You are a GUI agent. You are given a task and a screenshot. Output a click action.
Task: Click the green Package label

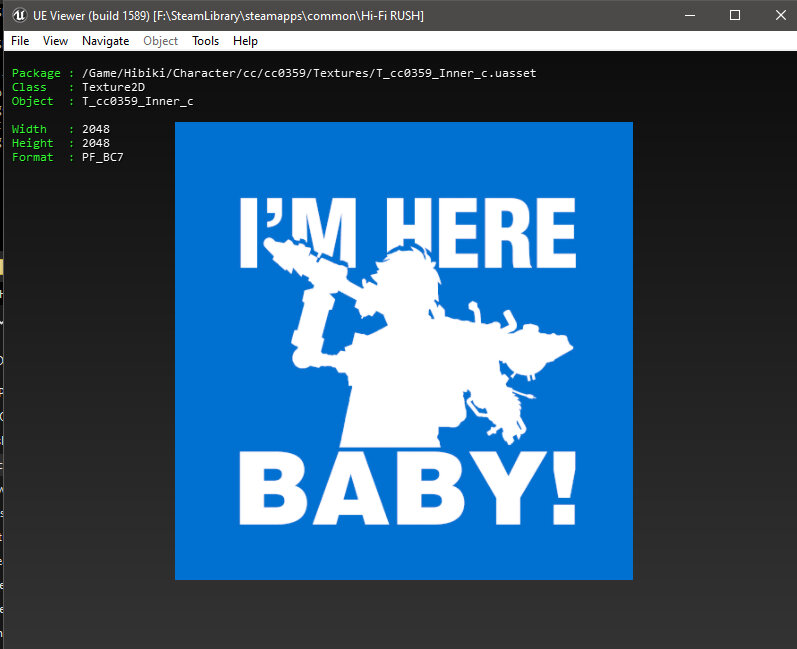(x=36, y=73)
